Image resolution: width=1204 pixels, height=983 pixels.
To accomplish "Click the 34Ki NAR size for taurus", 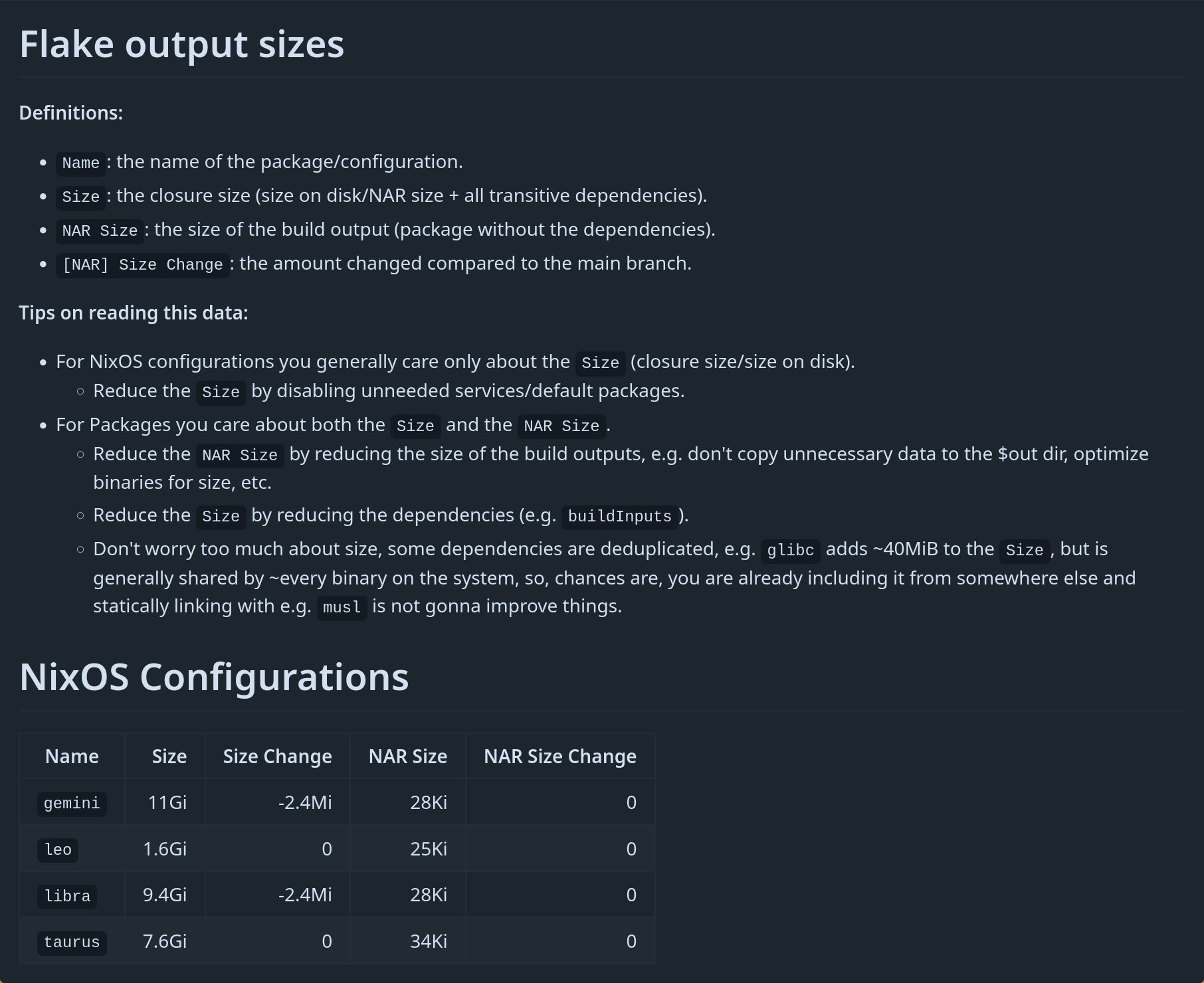I will (429, 941).
